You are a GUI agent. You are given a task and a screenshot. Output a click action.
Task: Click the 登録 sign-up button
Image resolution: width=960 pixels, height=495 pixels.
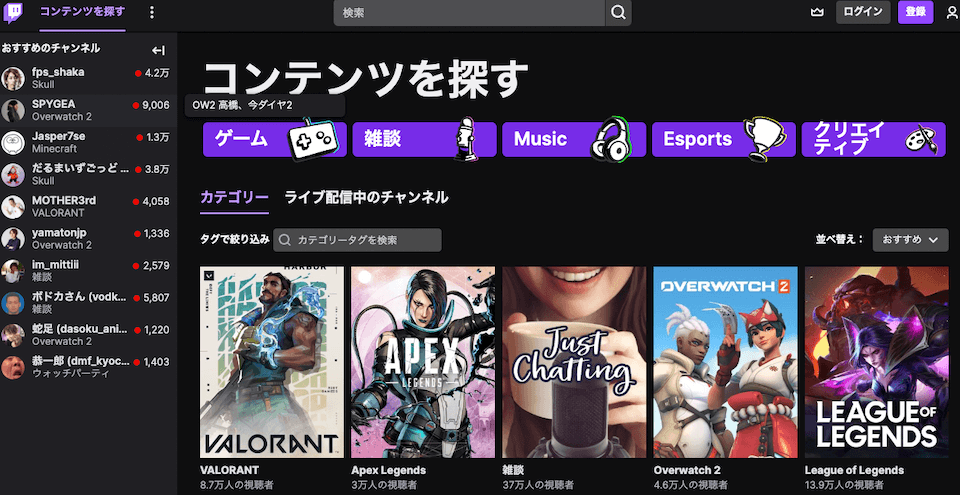(915, 12)
